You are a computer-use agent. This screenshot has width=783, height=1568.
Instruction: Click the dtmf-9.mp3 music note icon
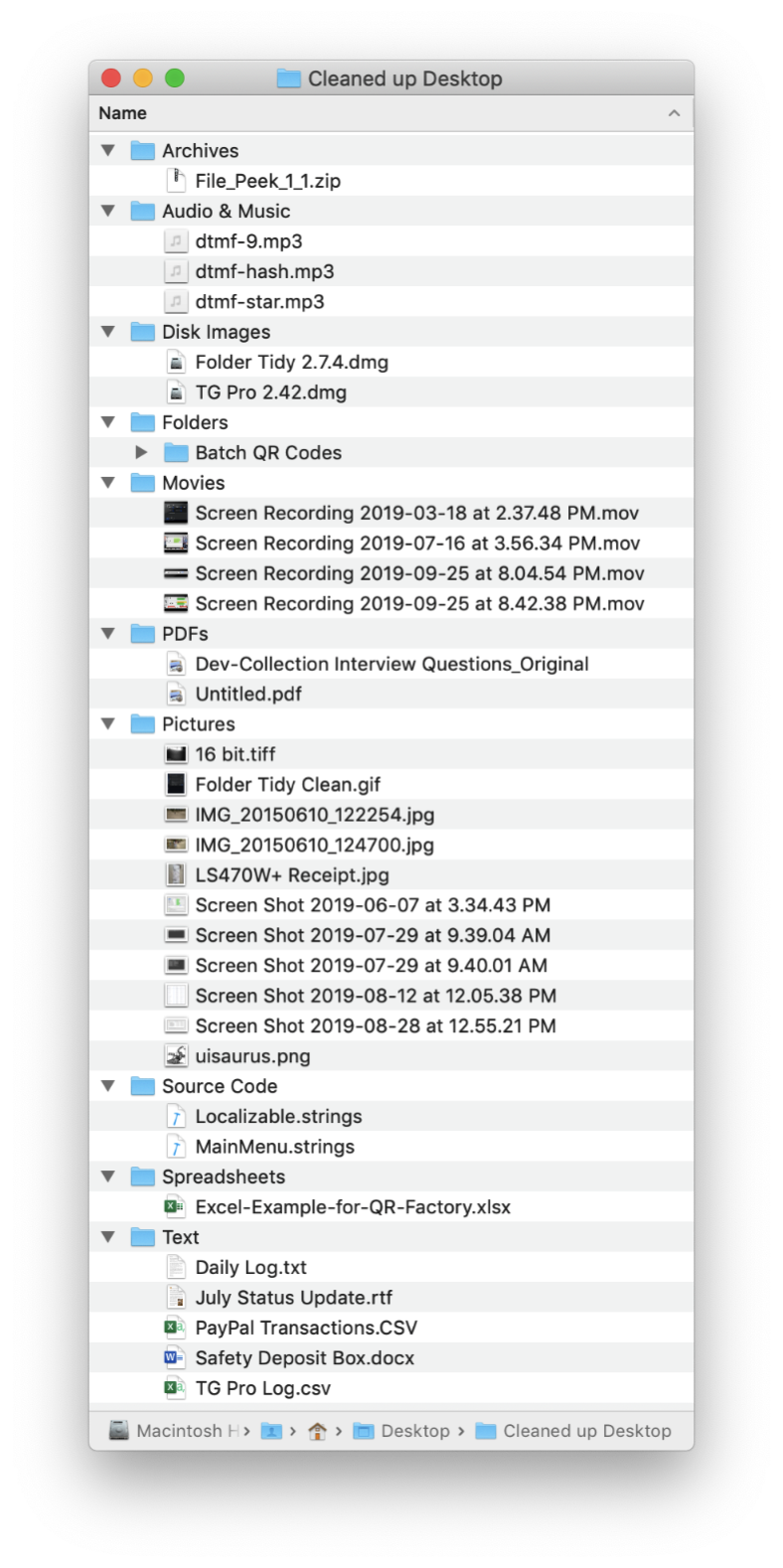(x=175, y=240)
